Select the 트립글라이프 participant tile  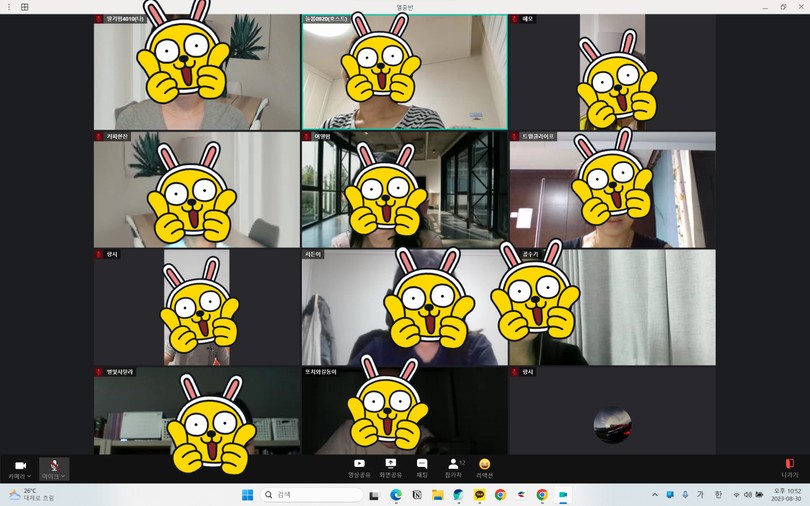click(x=612, y=189)
